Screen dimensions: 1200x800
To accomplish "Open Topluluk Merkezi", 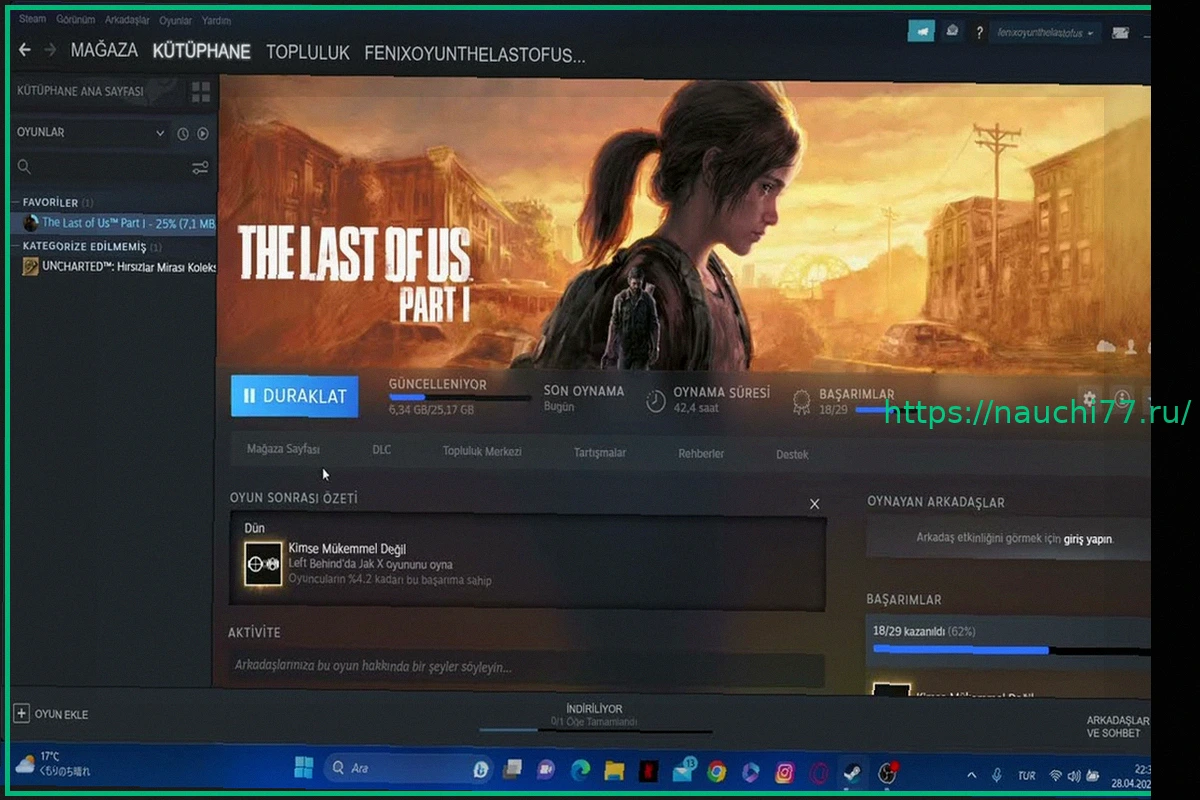I will tap(482, 451).
